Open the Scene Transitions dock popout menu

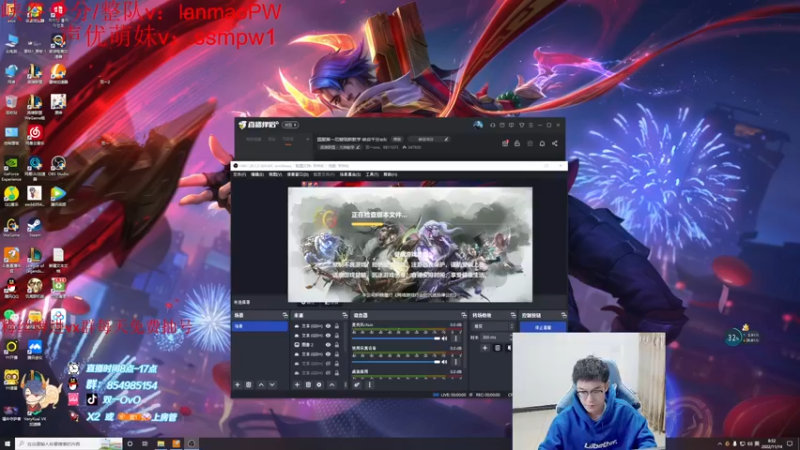click(x=513, y=315)
